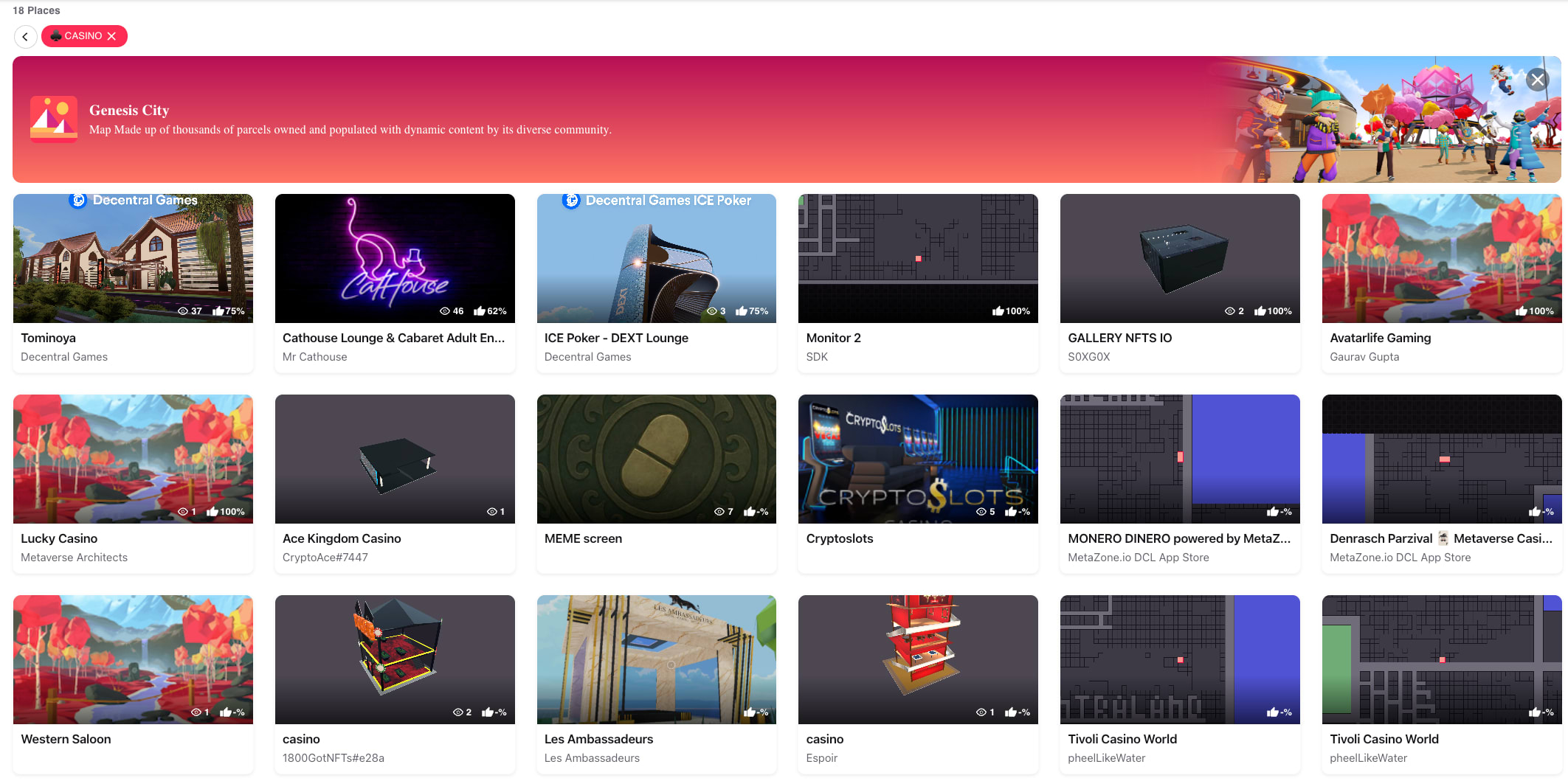Screen dimensions: 1568x781
Task: Remove the CASINO category filter
Action: pyautogui.click(x=112, y=36)
